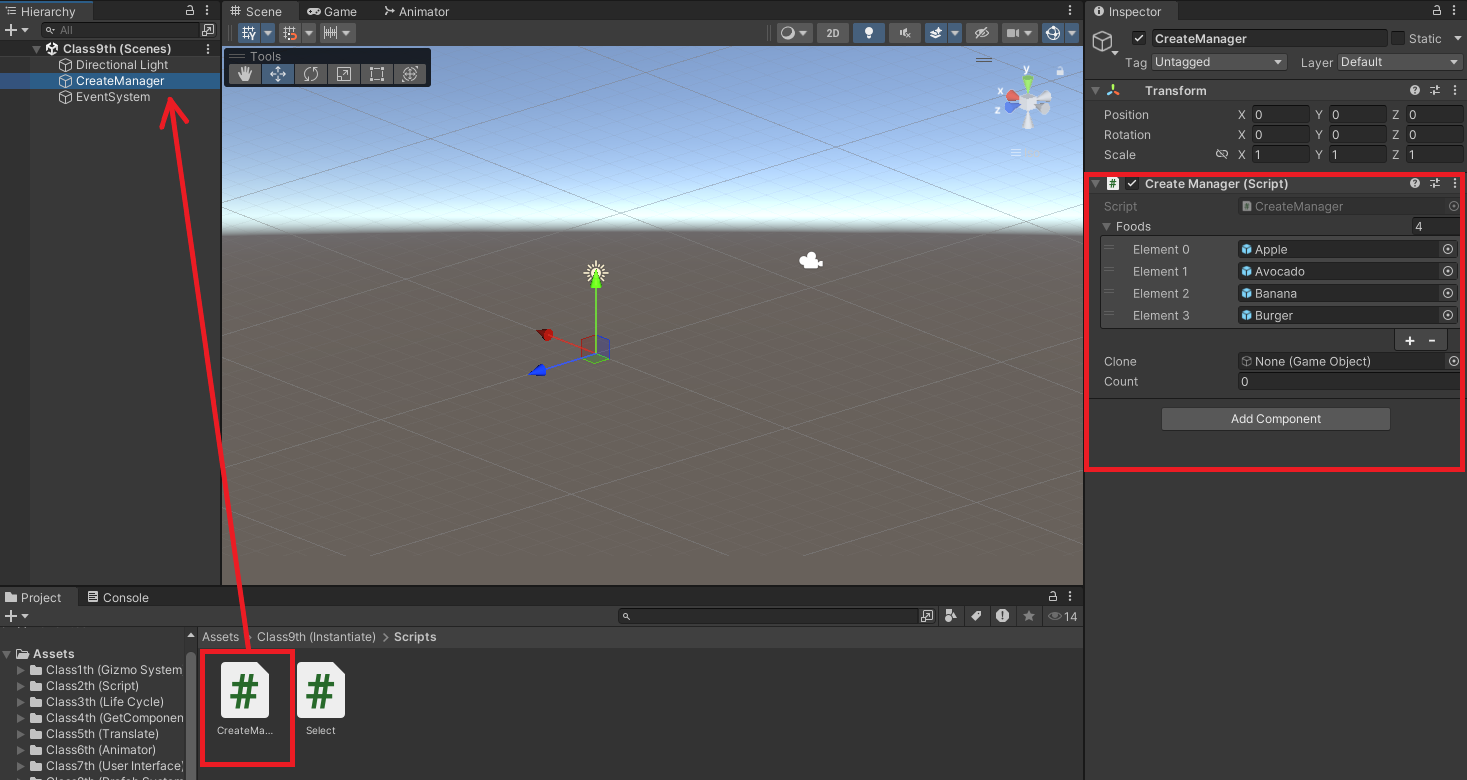Image resolution: width=1467 pixels, height=780 pixels.
Task: Select the Scale tool
Action: [x=343, y=74]
